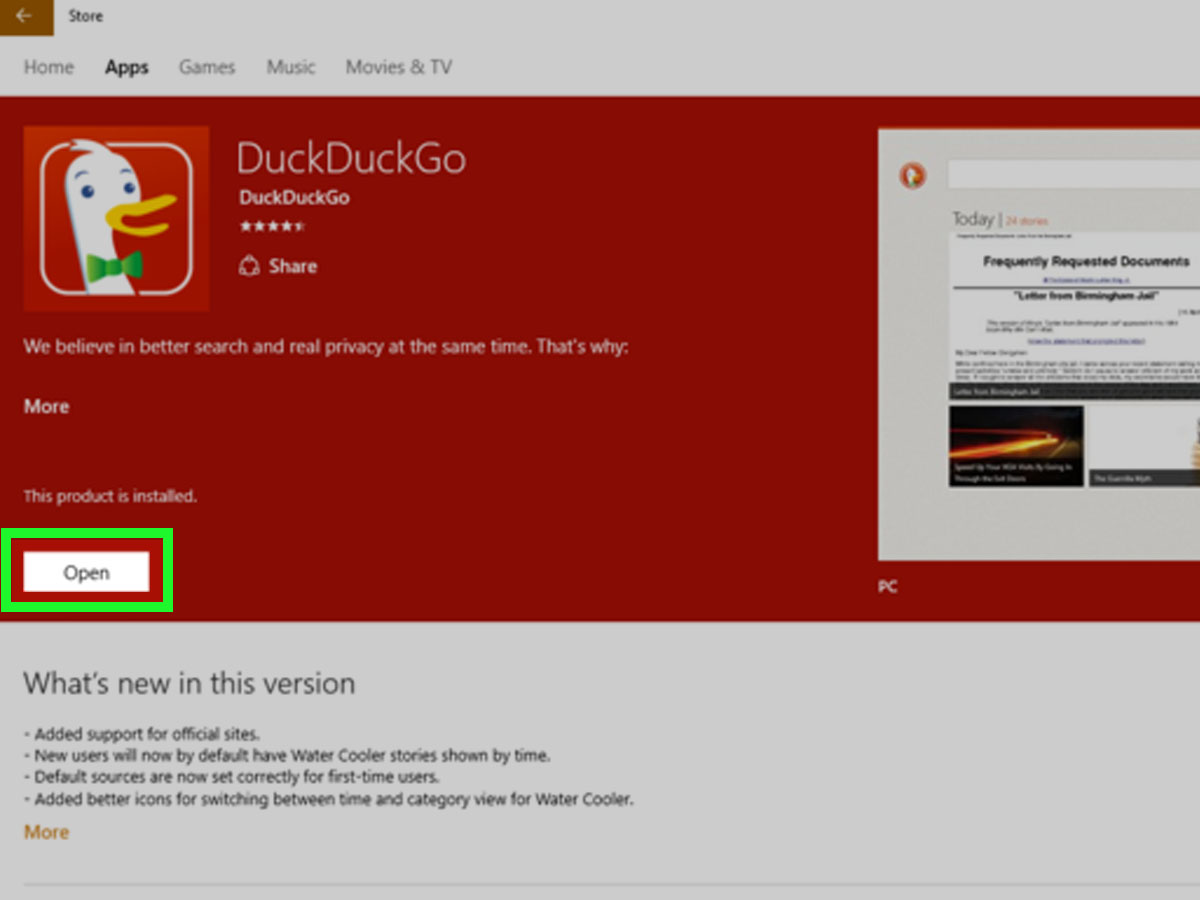Click "Default sources are now set correctly" line
This screenshot has width=1200, height=900.
231,777
